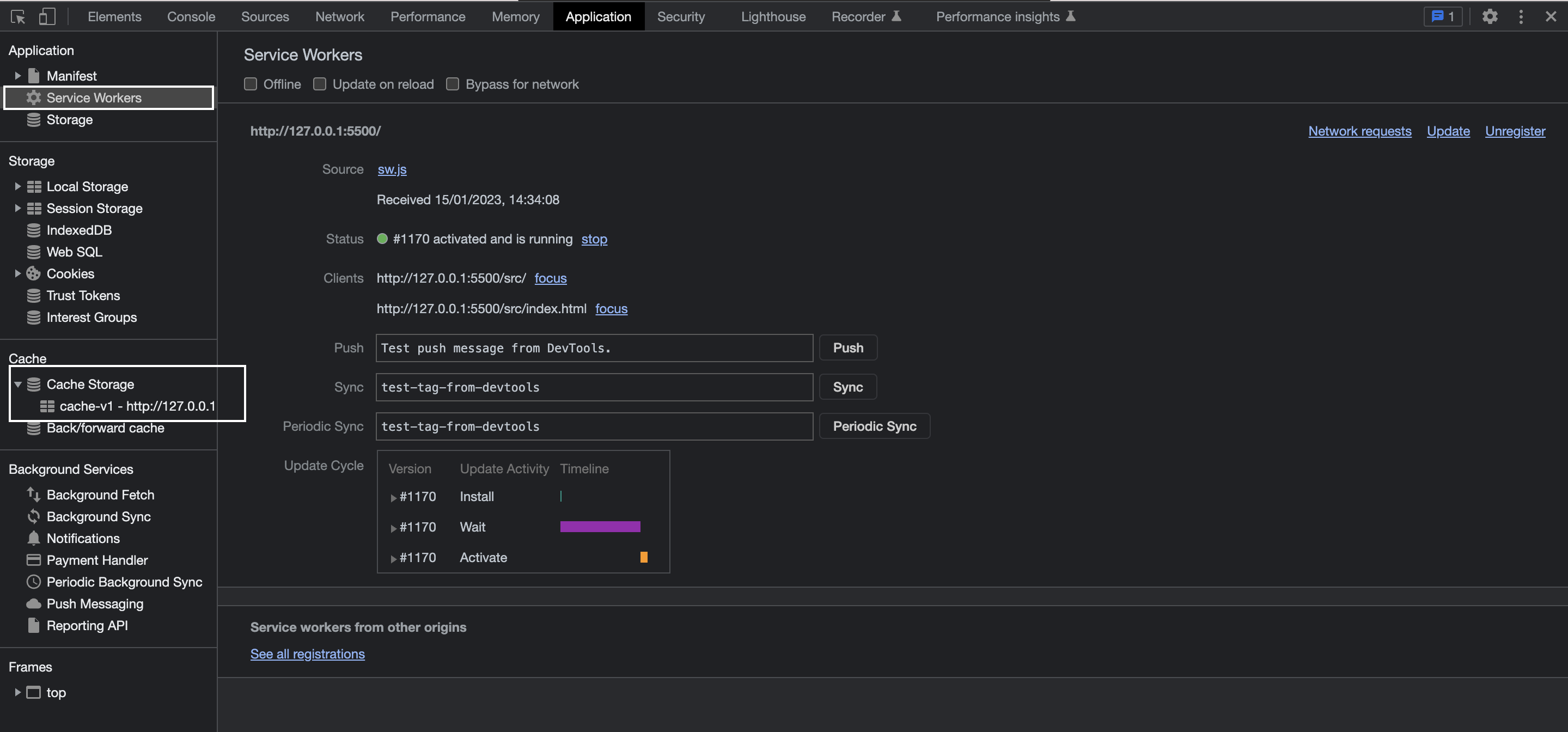The image size is (1568, 732).
Task: Click the Background Fetch arrows icon
Action: click(33, 495)
